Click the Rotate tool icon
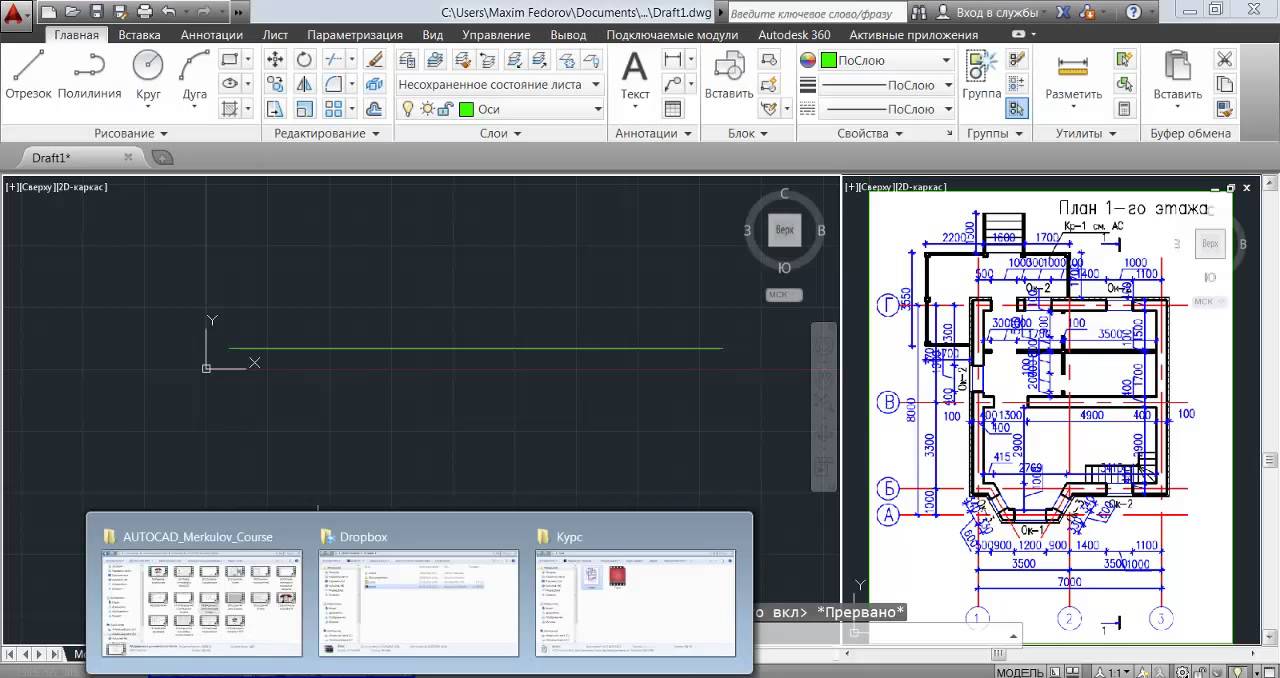 pos(304,60)
